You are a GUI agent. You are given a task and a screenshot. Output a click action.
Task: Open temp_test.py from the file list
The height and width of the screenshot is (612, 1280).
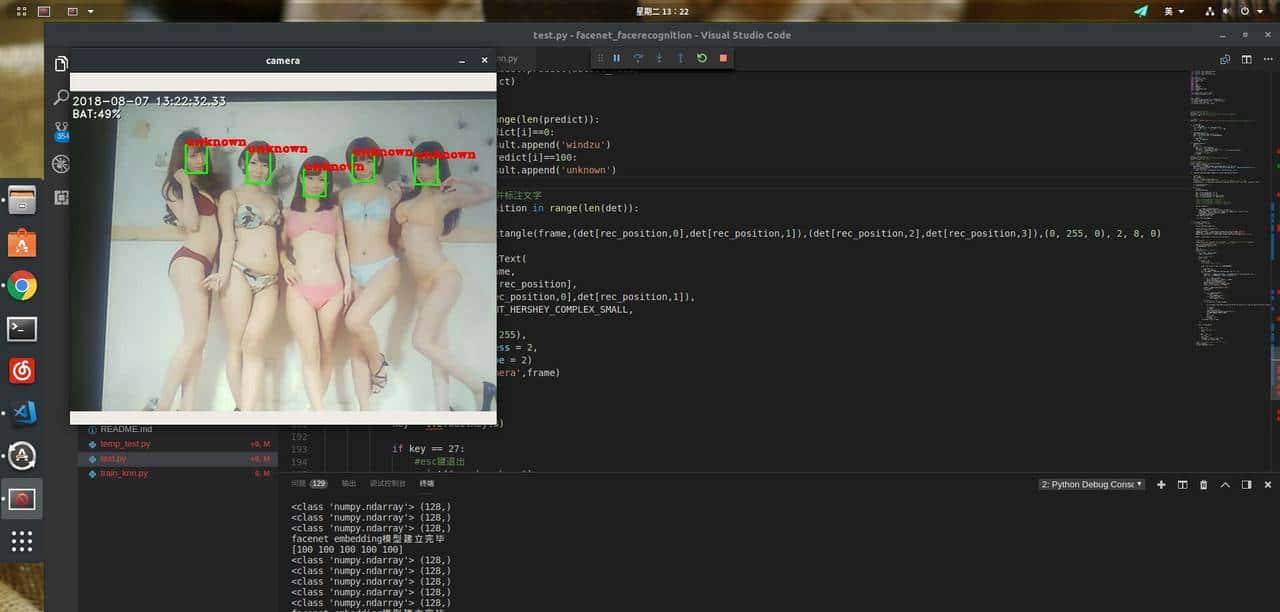click(x=125, y=444)
